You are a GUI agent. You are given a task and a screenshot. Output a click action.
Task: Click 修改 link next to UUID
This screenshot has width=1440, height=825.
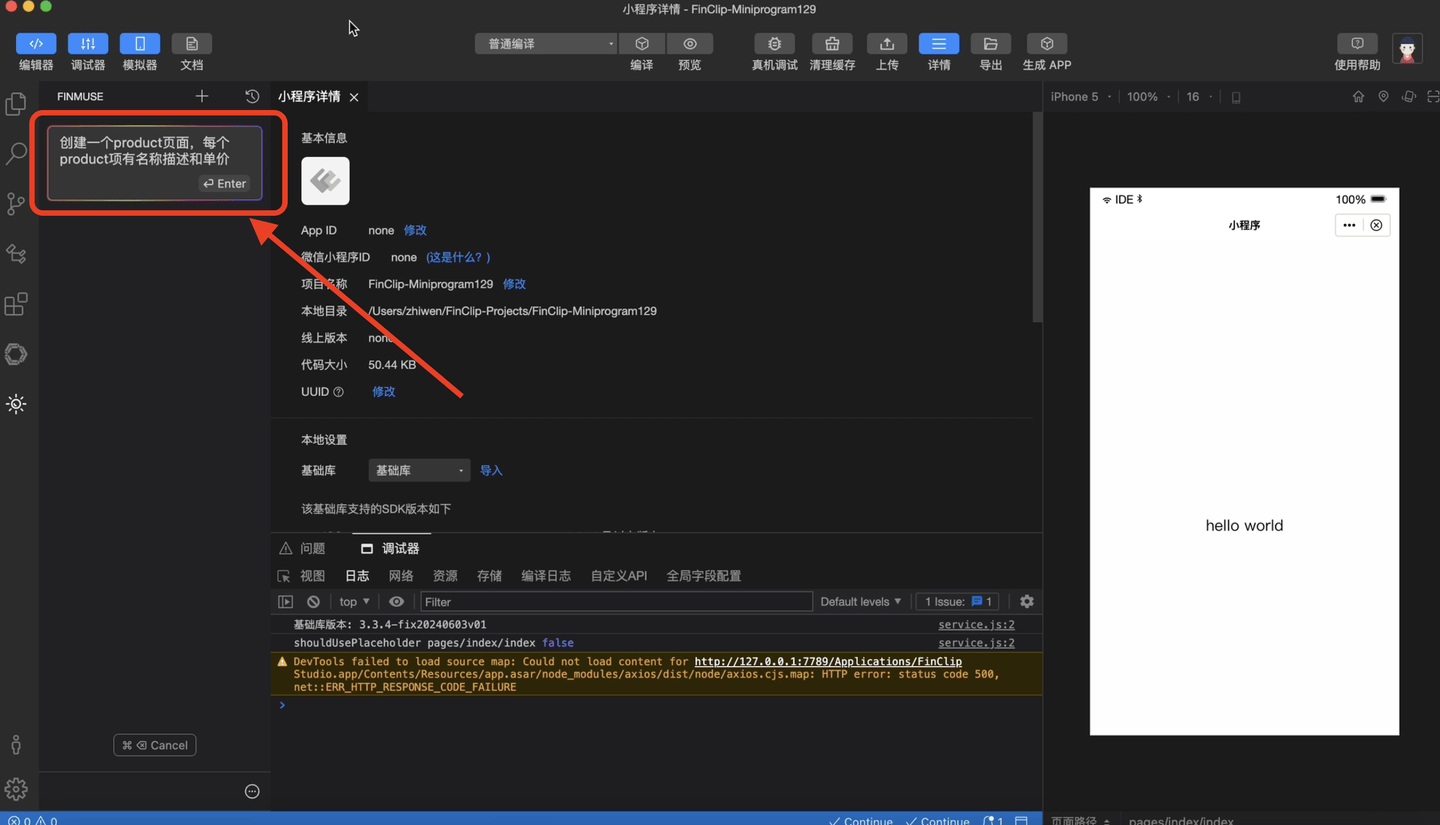tap(384, 391)
